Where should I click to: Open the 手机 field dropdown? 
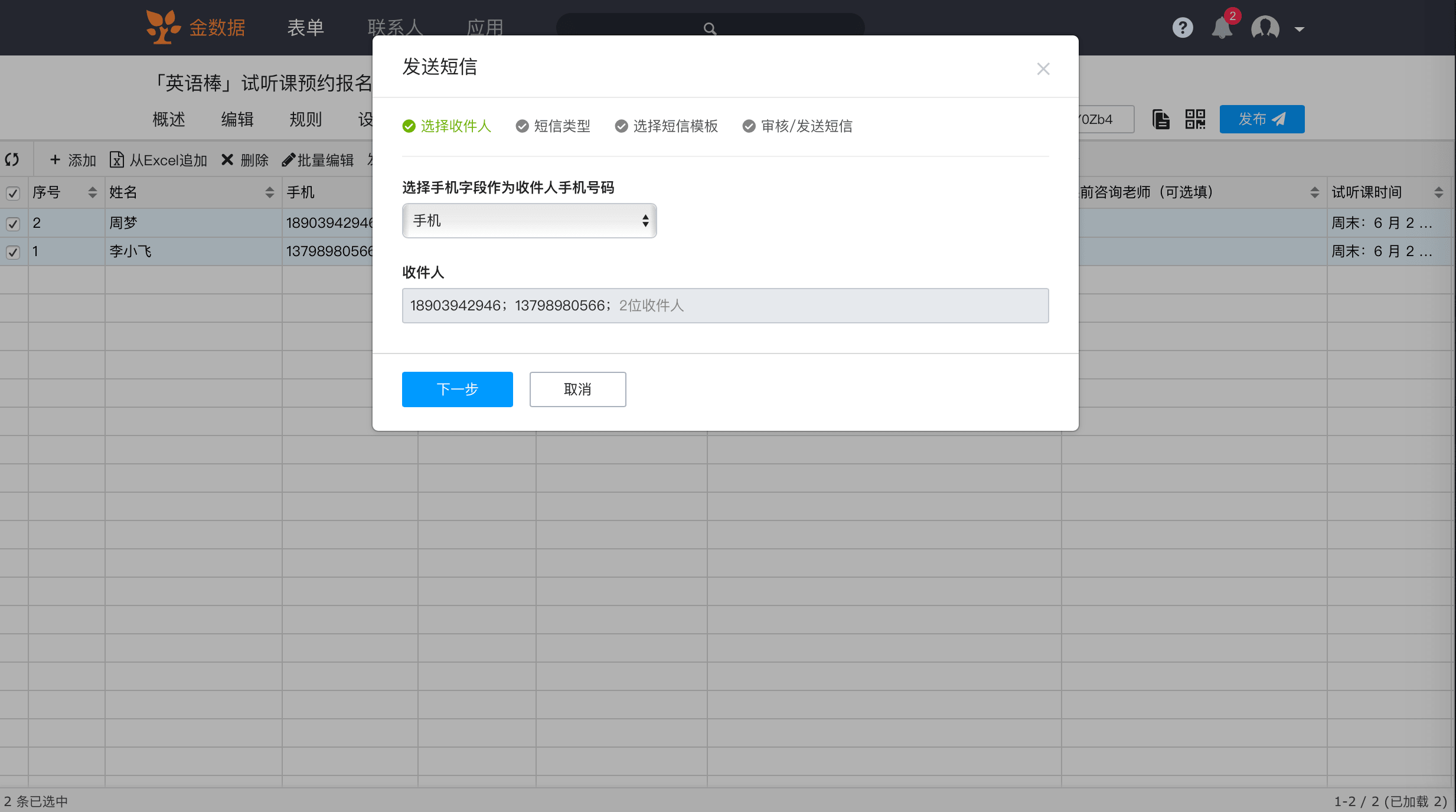coord(529,221)
